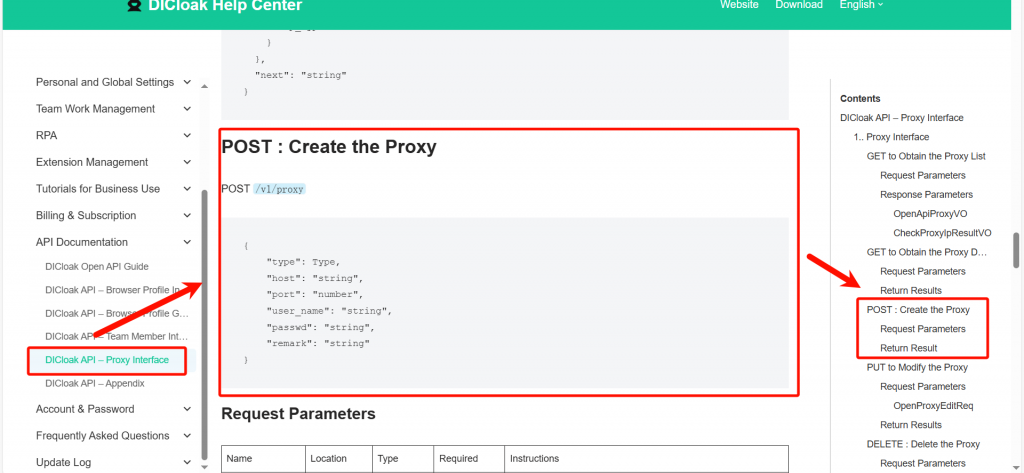This screenshot has height=473, width=1024.
Task: Collapse API Documentation chevron
Action: [187, 242]
